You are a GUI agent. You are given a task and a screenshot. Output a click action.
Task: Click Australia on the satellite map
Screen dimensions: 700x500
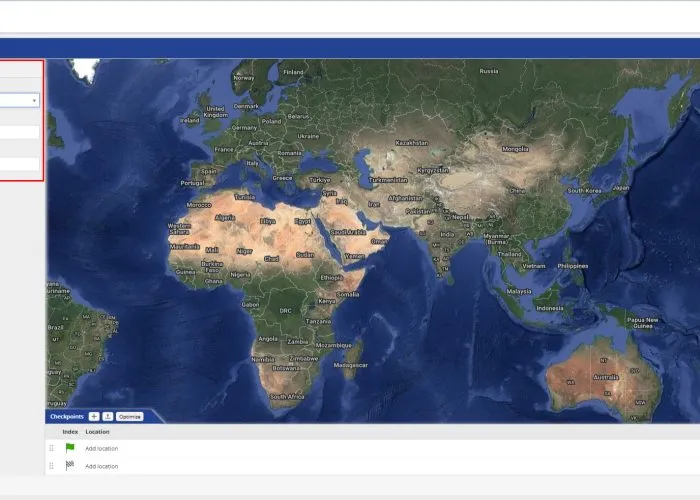(605, 377)
